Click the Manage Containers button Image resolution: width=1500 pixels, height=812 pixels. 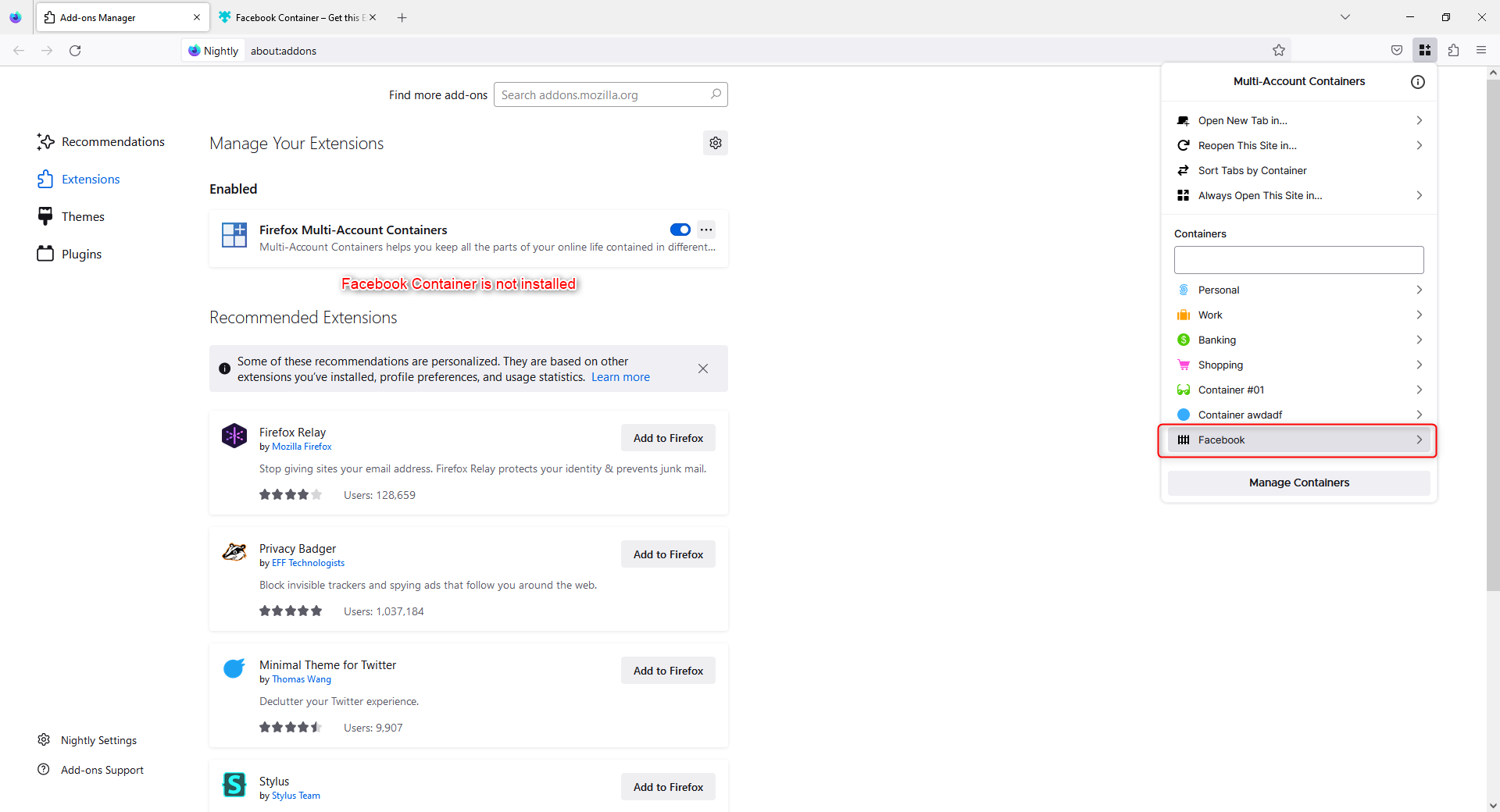pyautogui.click(x=1298, y=483)
